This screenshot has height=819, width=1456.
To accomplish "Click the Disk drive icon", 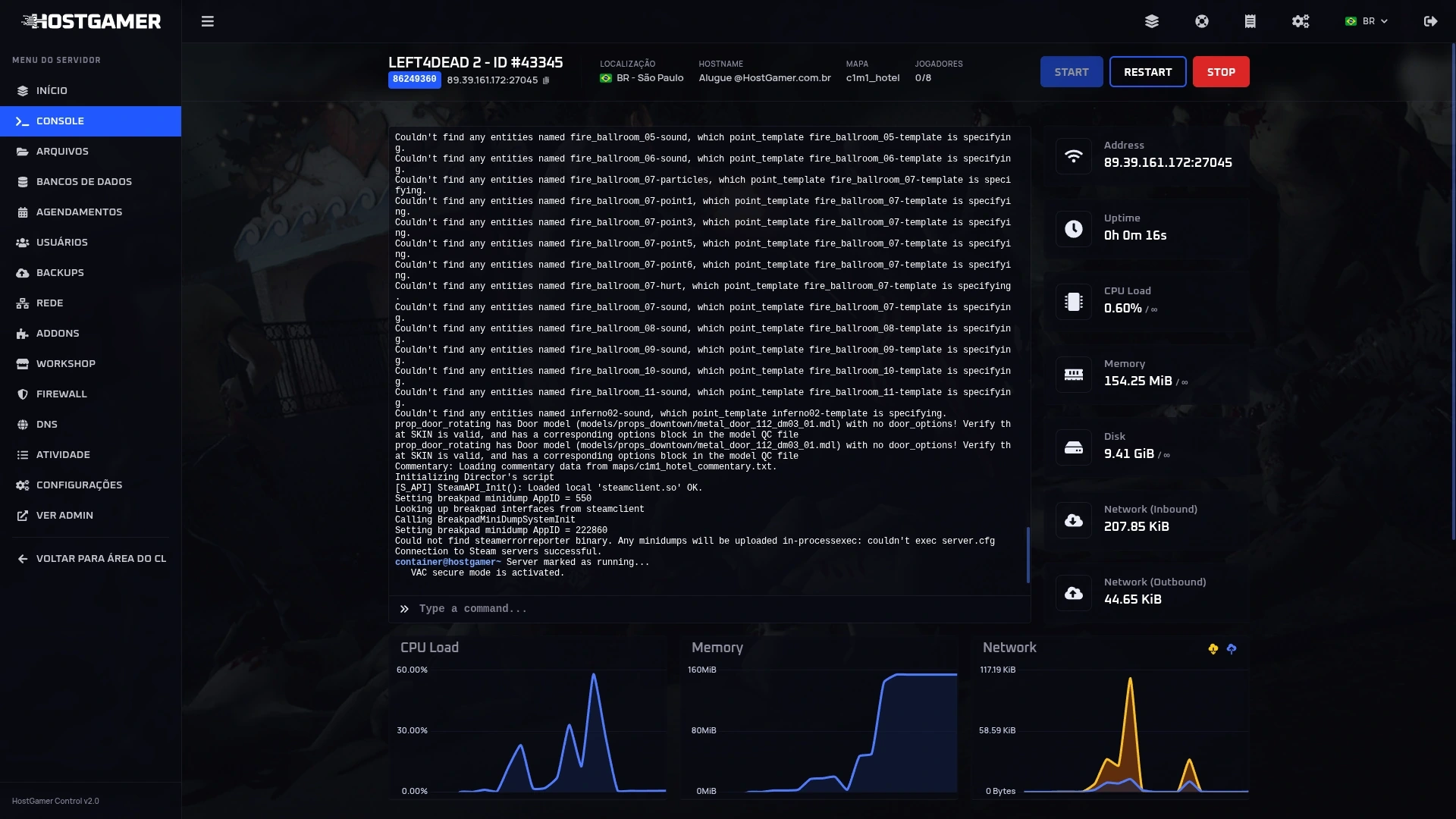I will tap(1073, 447).
